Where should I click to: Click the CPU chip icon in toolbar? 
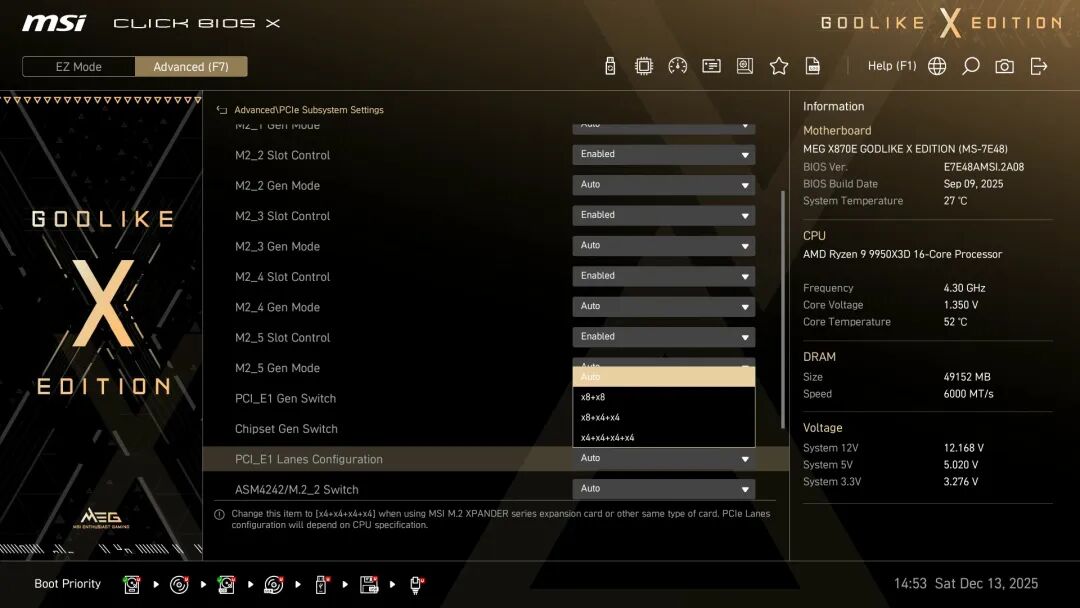[x=643, y=66]
